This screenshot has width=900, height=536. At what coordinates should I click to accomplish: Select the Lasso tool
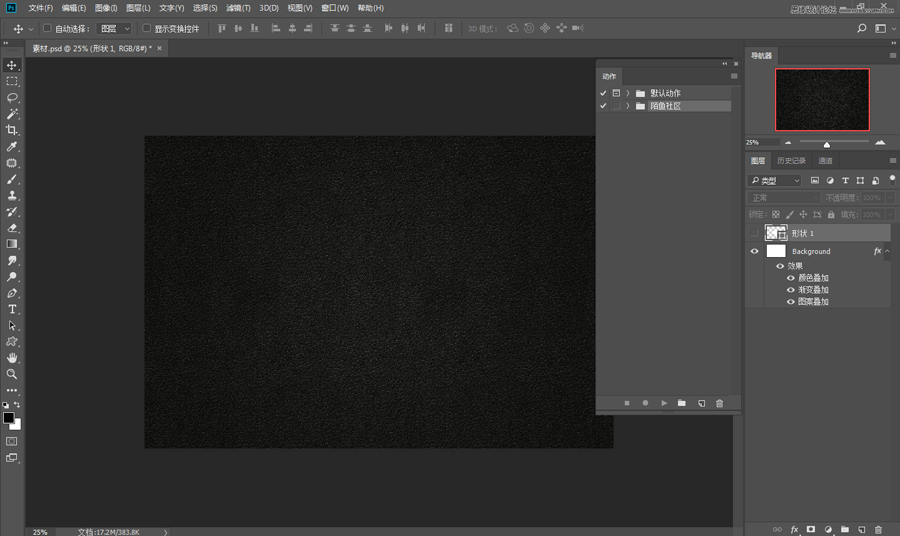click(x=12, y=97)
